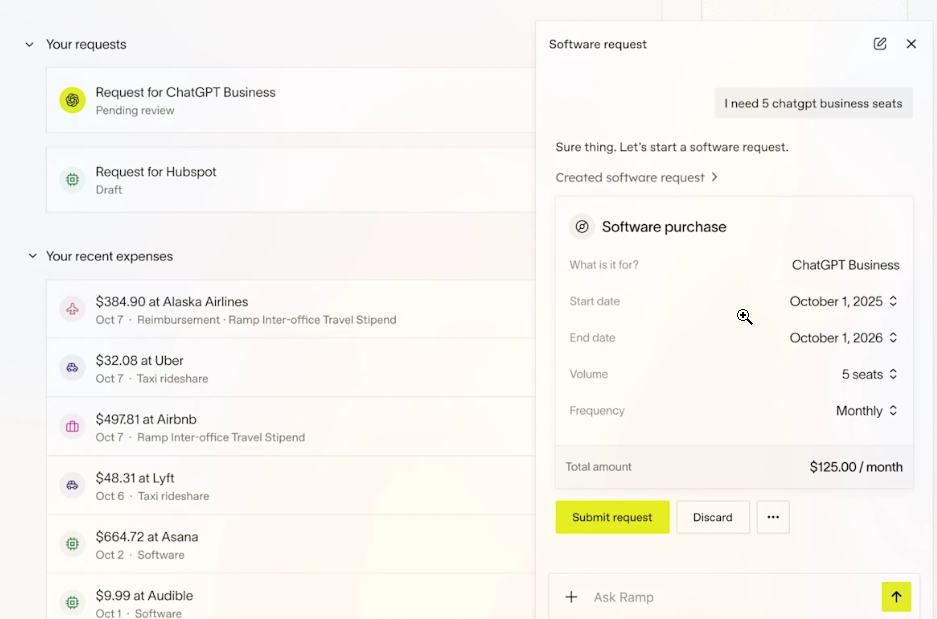This screenshot has width=937, height=619.
Task: Expand the Created software request link
Action: tap(637, 177)
